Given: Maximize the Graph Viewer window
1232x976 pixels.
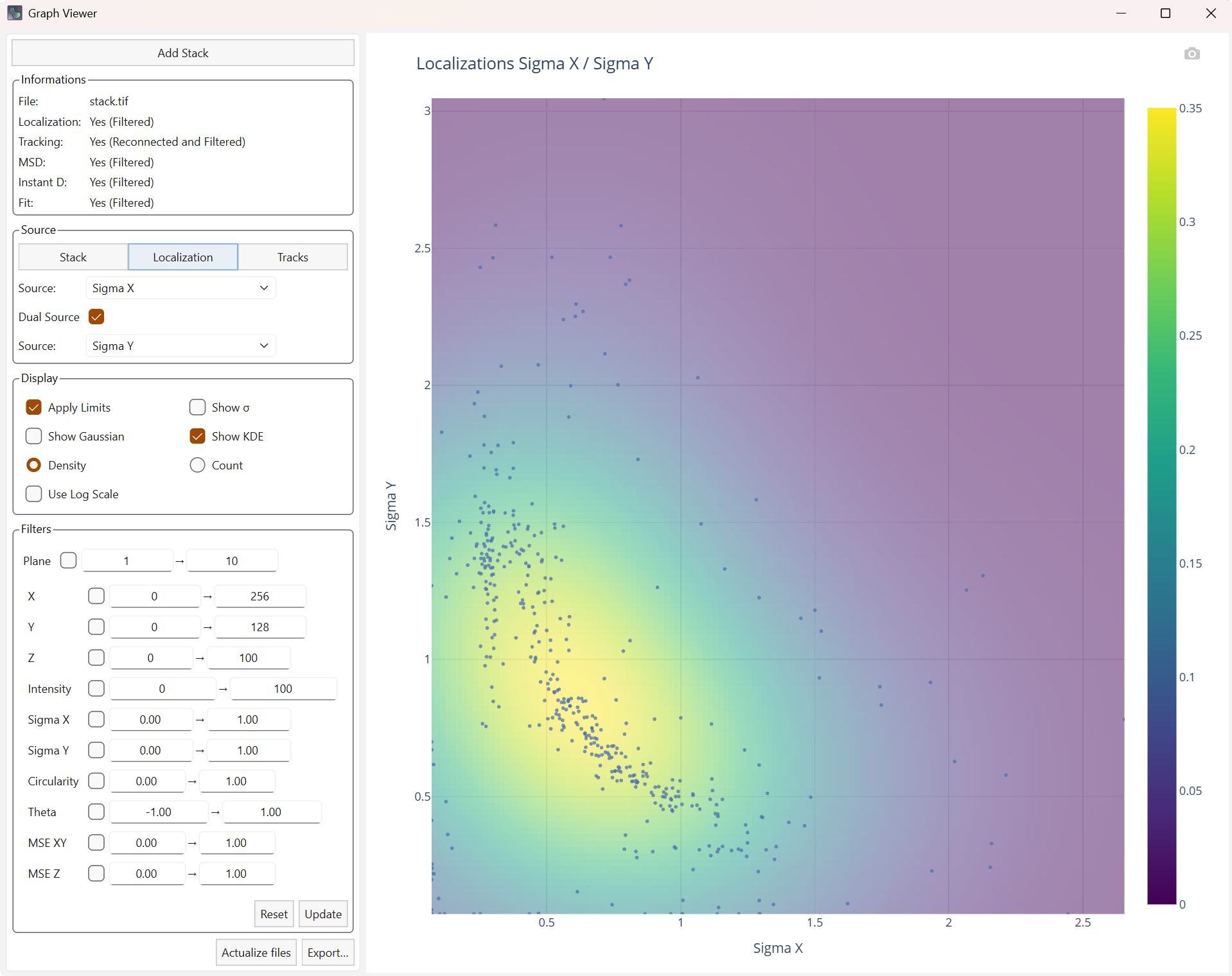Looking at the screenshot, I should pyautogui.click(x=1165, y=13).
